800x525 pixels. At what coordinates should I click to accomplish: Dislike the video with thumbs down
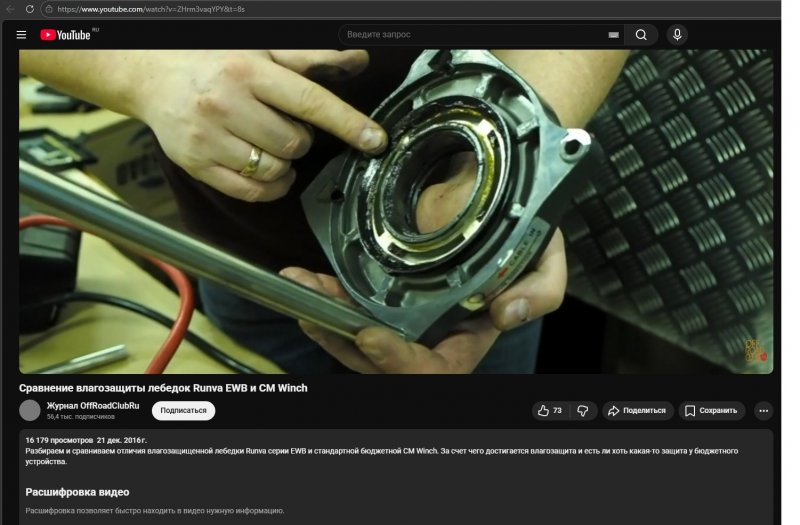click(x=583, y=410)
